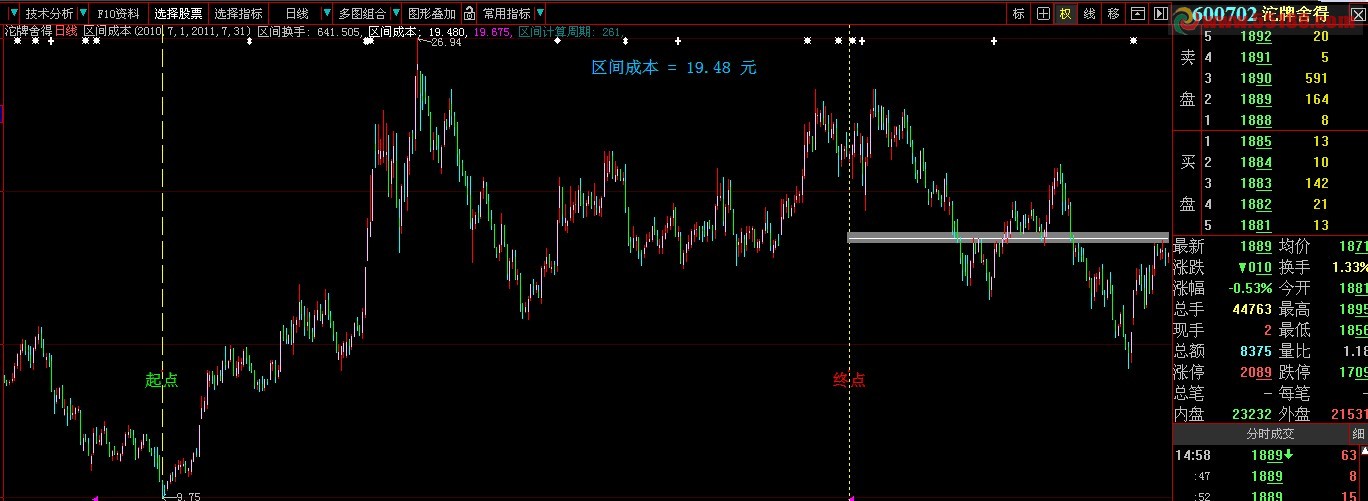
Task: Click the magenta triangle marker at bottom left
Action: 95,497
